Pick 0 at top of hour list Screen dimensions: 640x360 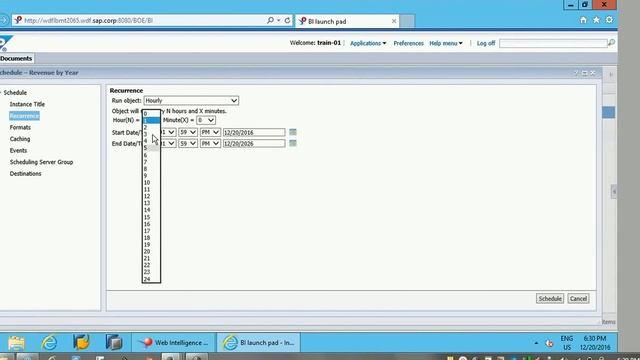151,113
